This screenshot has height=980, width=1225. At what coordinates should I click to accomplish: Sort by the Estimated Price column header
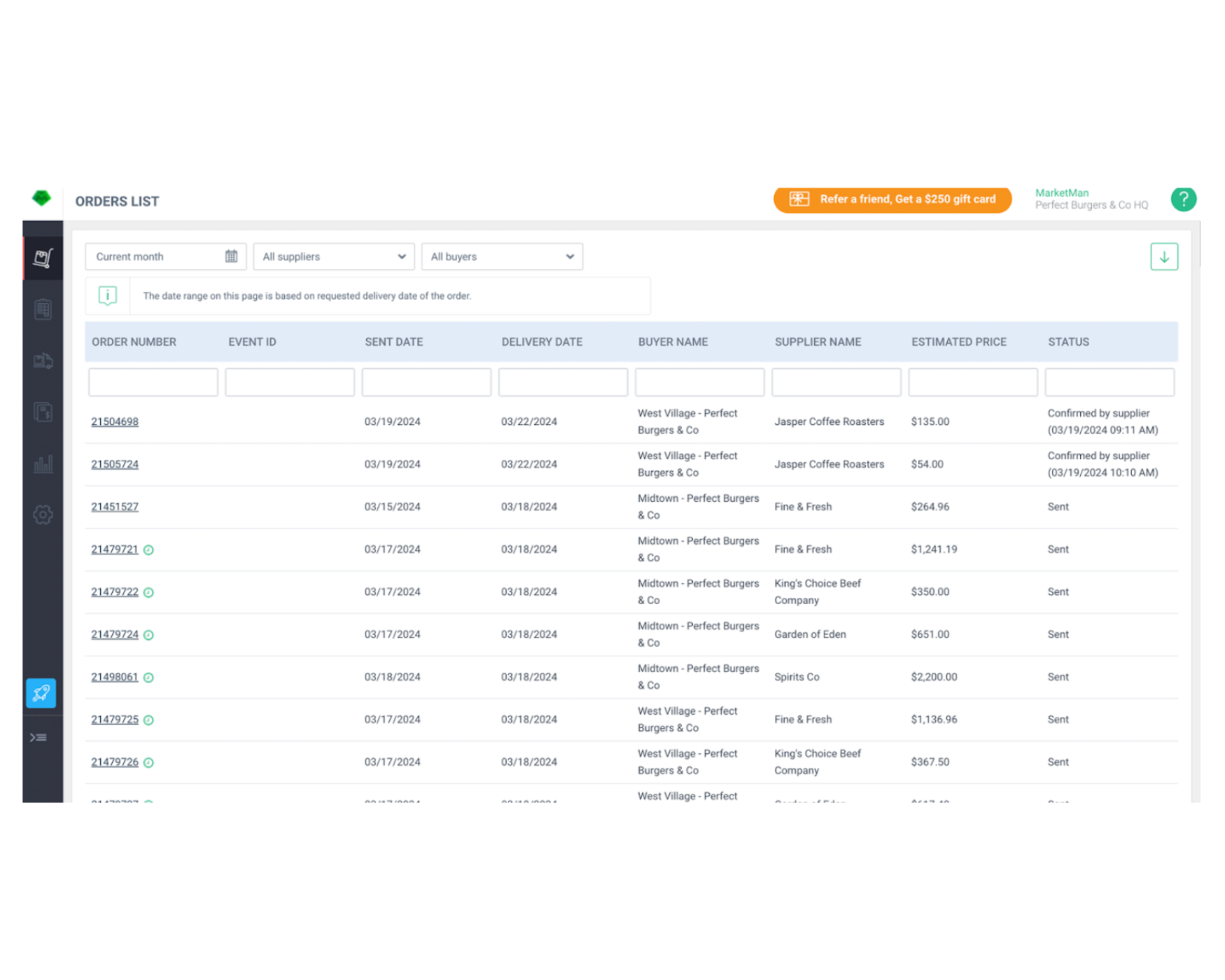pos(958,342)
